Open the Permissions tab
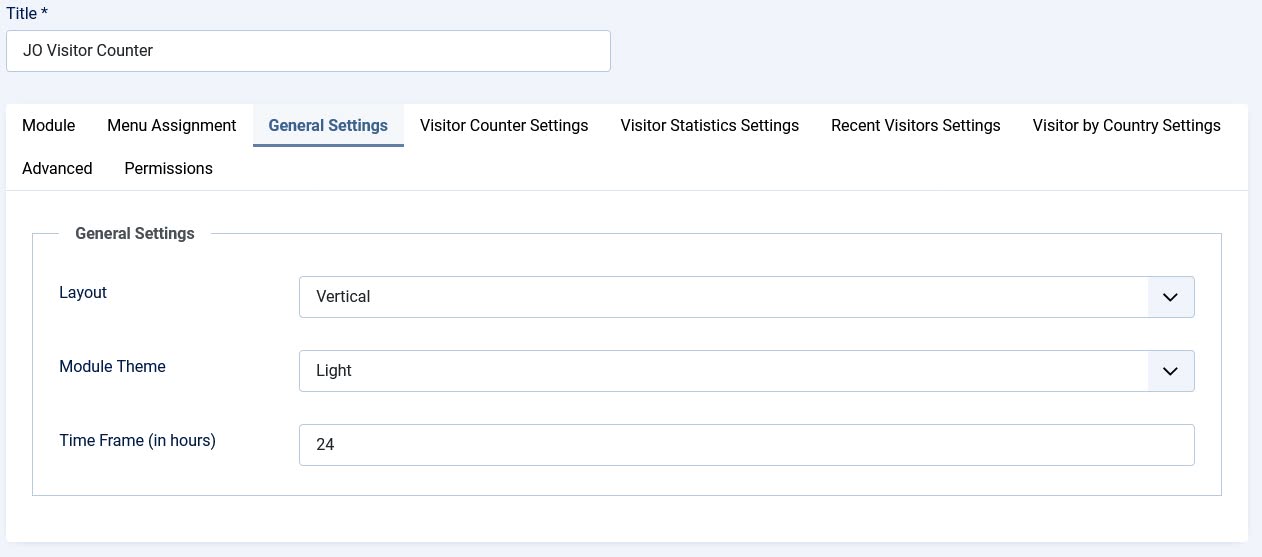Screen dimensions: 1262x557 [168, 169]
